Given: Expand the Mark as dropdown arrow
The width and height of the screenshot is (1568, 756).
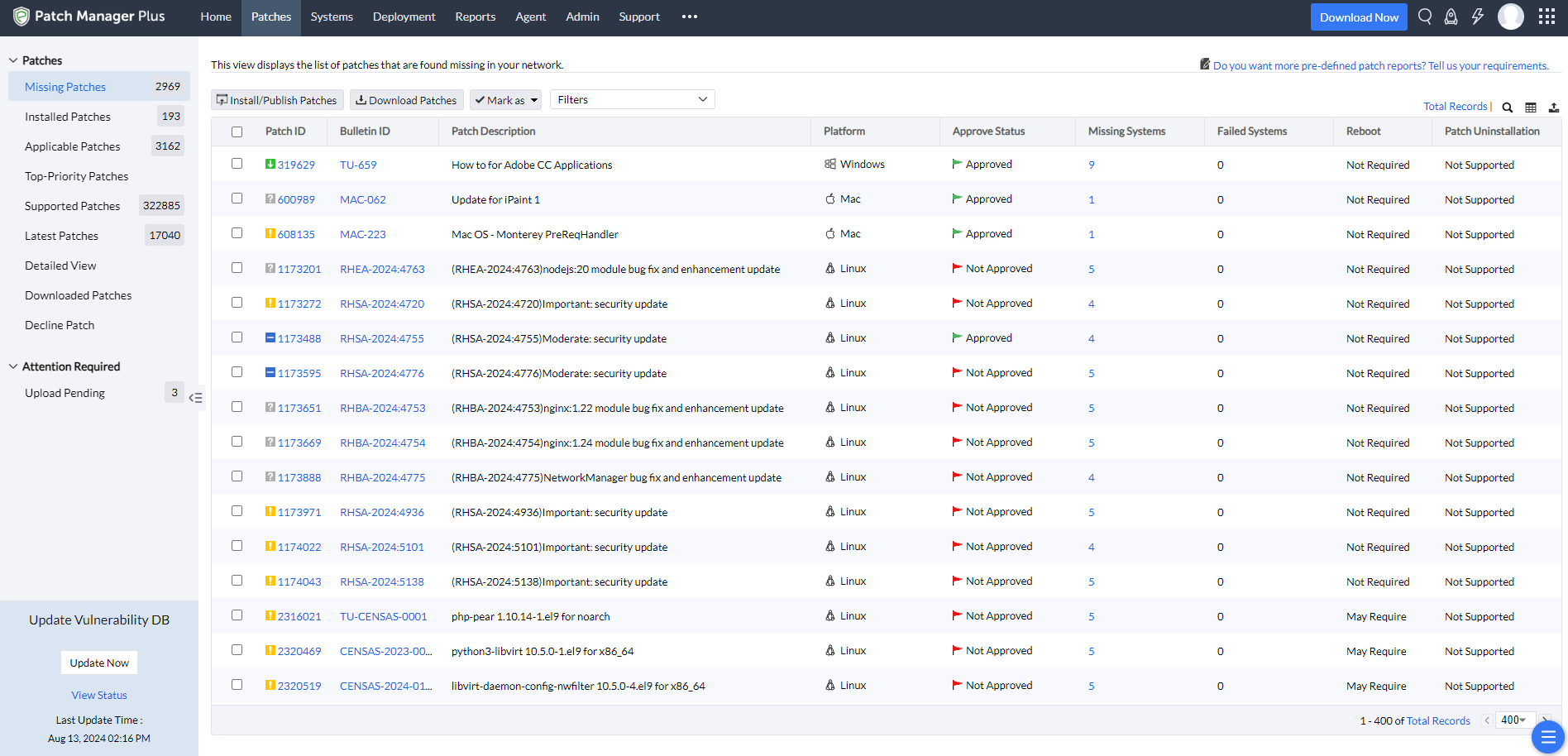Looking at the screenshot, I should (535, 99).
